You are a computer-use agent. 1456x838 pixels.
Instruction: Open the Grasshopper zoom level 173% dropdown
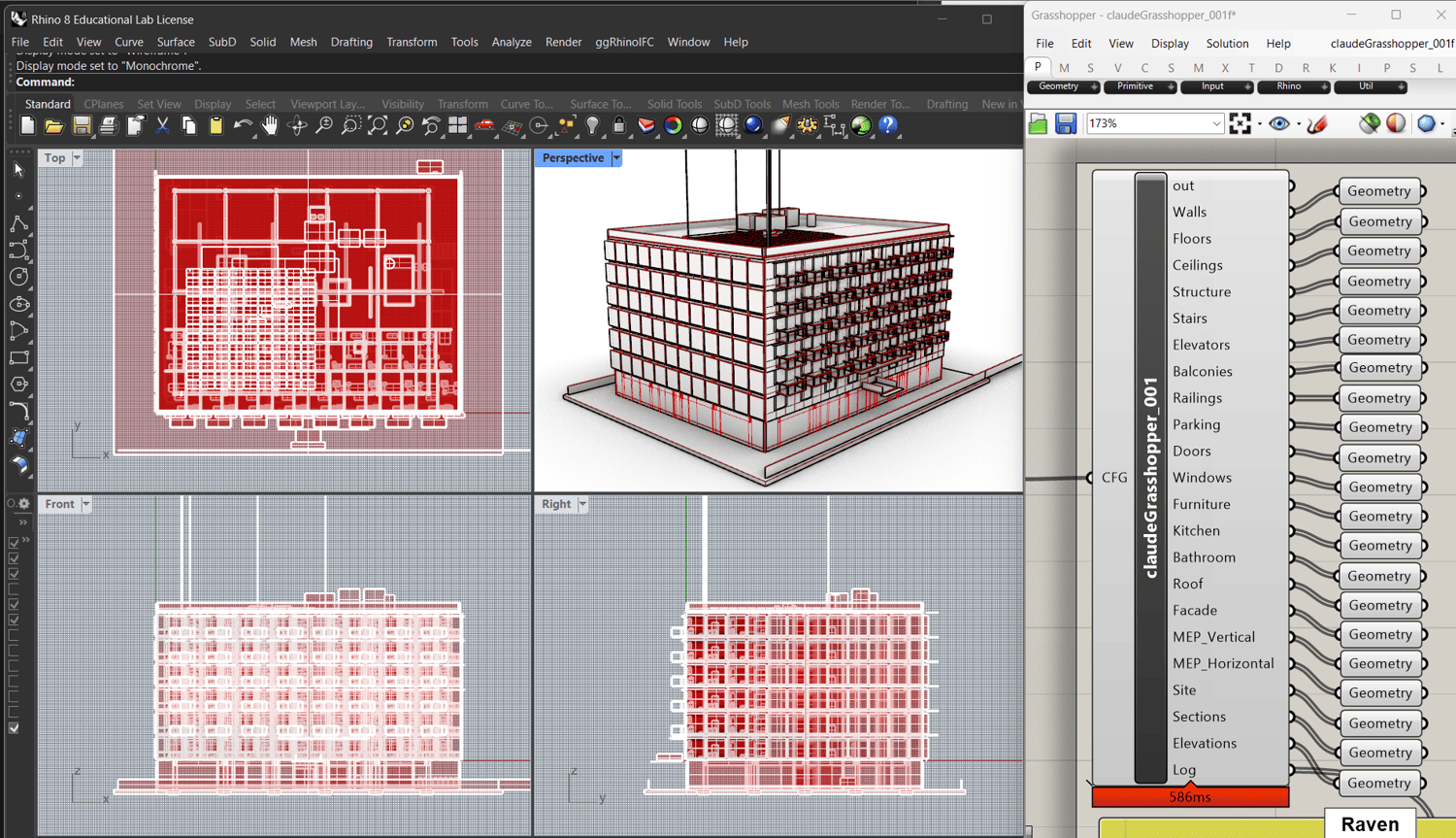click(1216, 124)
